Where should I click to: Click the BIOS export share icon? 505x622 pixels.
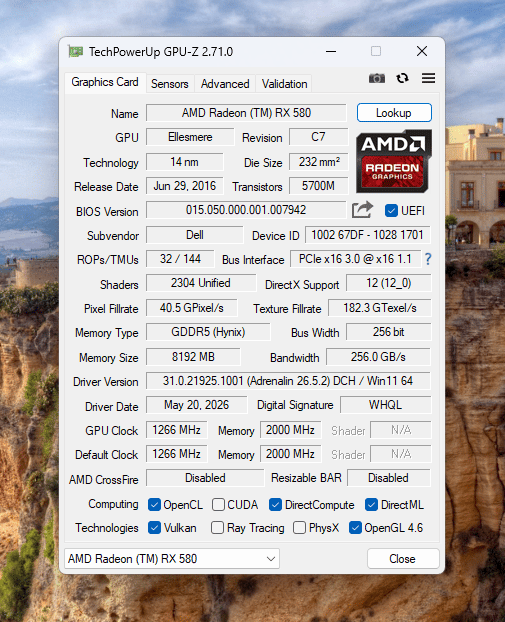click(x=362, y=210)
